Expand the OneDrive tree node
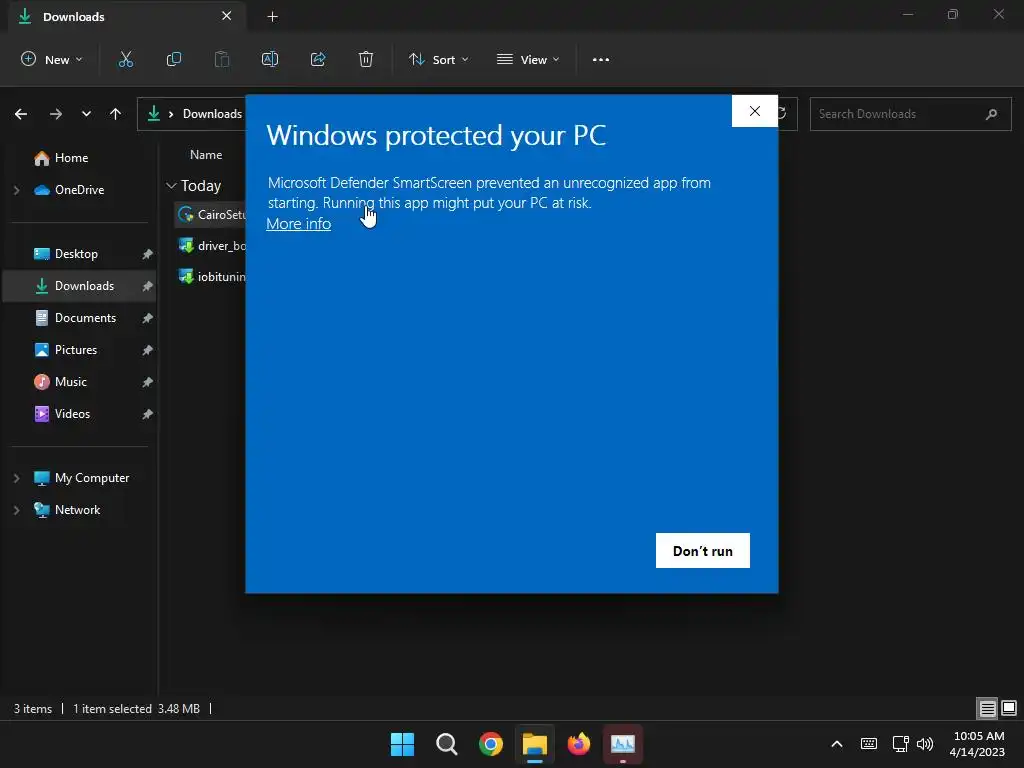 click(x=17, y=190)
